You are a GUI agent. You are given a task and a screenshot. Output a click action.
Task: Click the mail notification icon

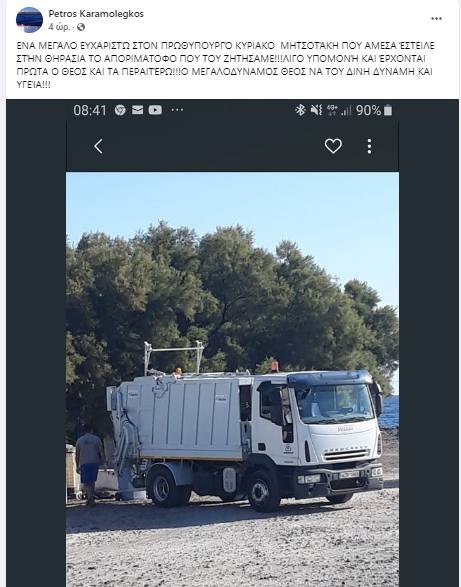[x=137, y=110]
